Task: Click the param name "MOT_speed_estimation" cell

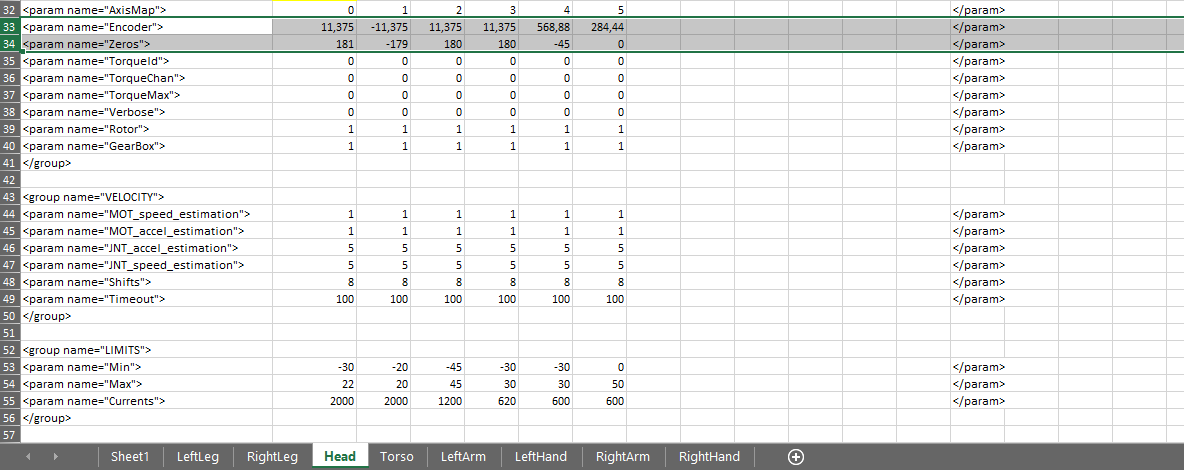Action: point(136,214)
